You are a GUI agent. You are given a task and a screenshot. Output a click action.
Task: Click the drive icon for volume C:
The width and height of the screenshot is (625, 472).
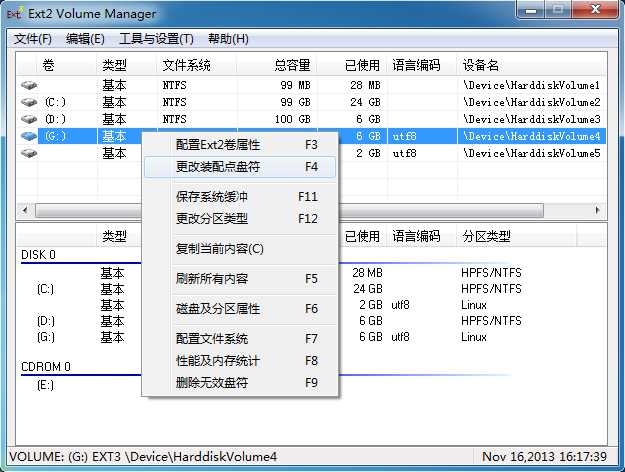[x=29, y=102]
